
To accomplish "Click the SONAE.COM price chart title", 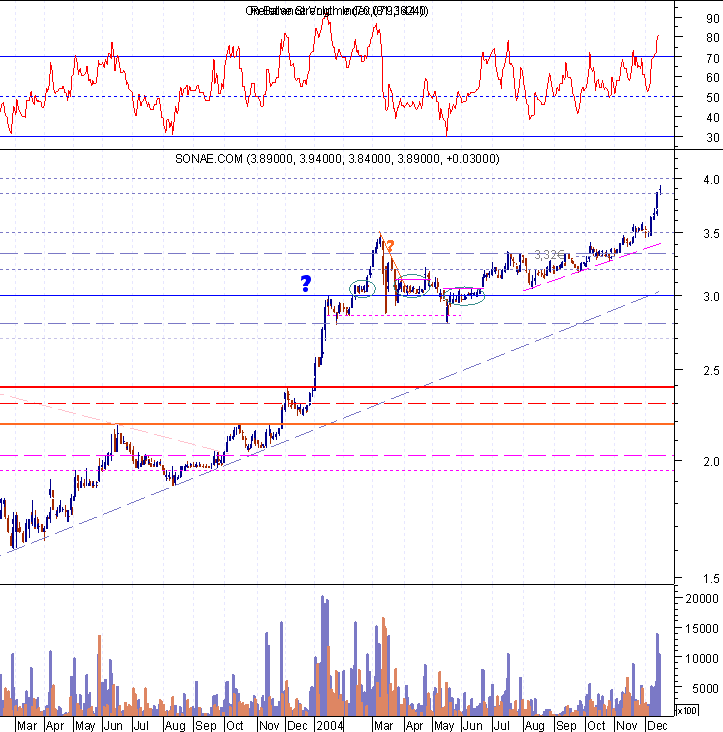I will pyautogui.click(x=337, y=159).
